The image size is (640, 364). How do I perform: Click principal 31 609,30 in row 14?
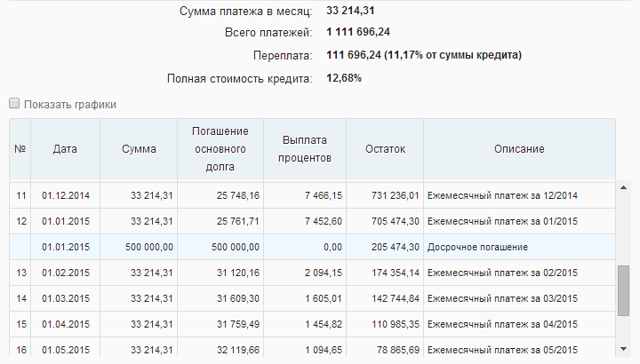238,299
